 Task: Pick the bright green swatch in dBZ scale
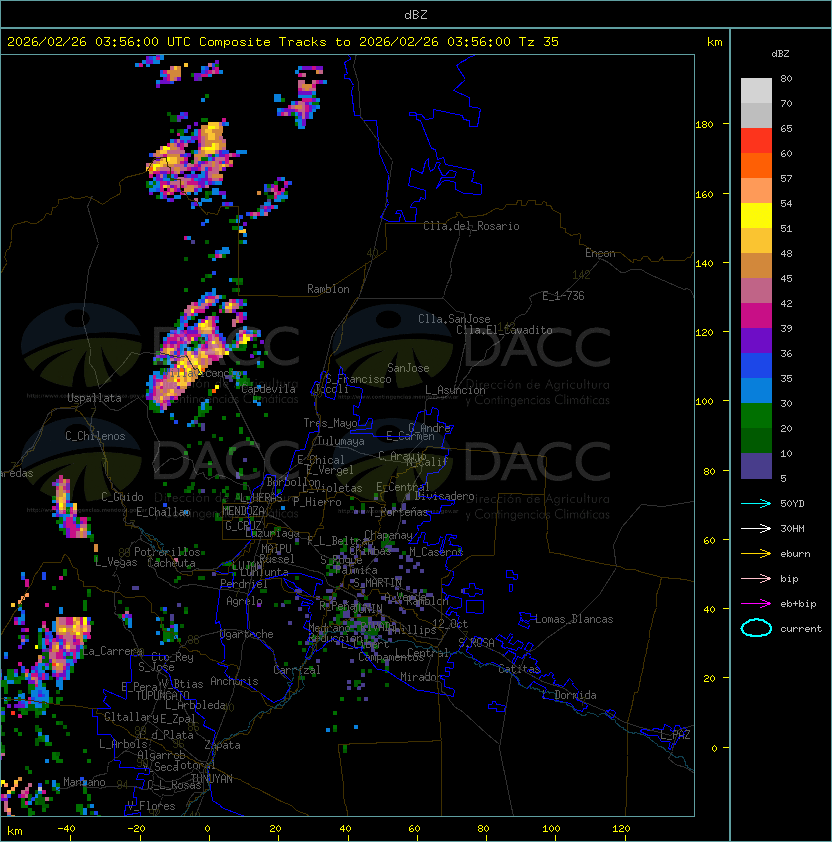click(756, 416)
